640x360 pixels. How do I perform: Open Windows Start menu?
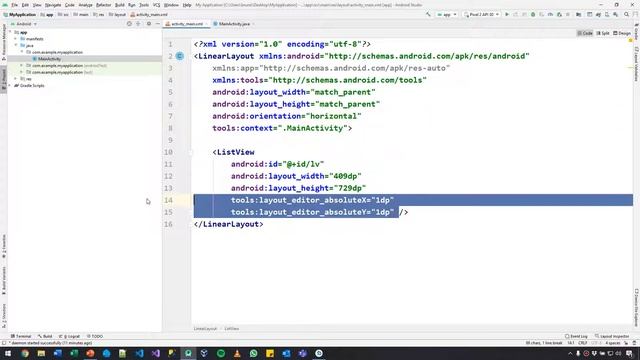pos(8,353)
